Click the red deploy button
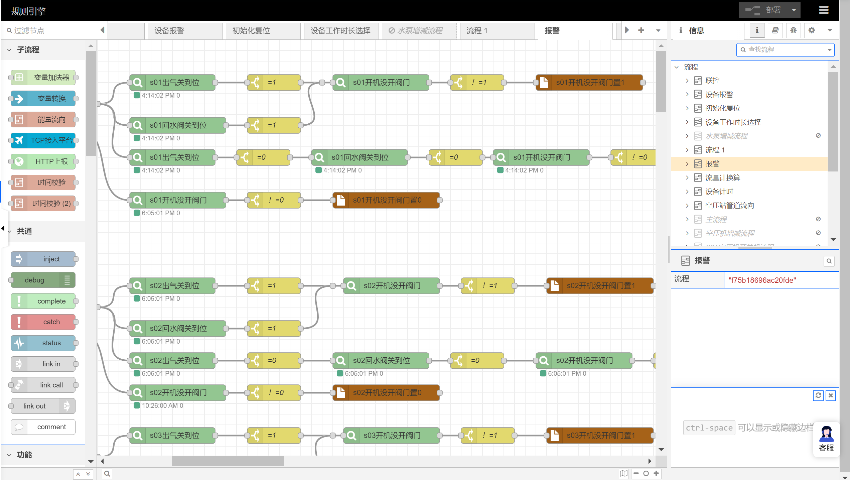850x480 pixels. coord(761,10)
